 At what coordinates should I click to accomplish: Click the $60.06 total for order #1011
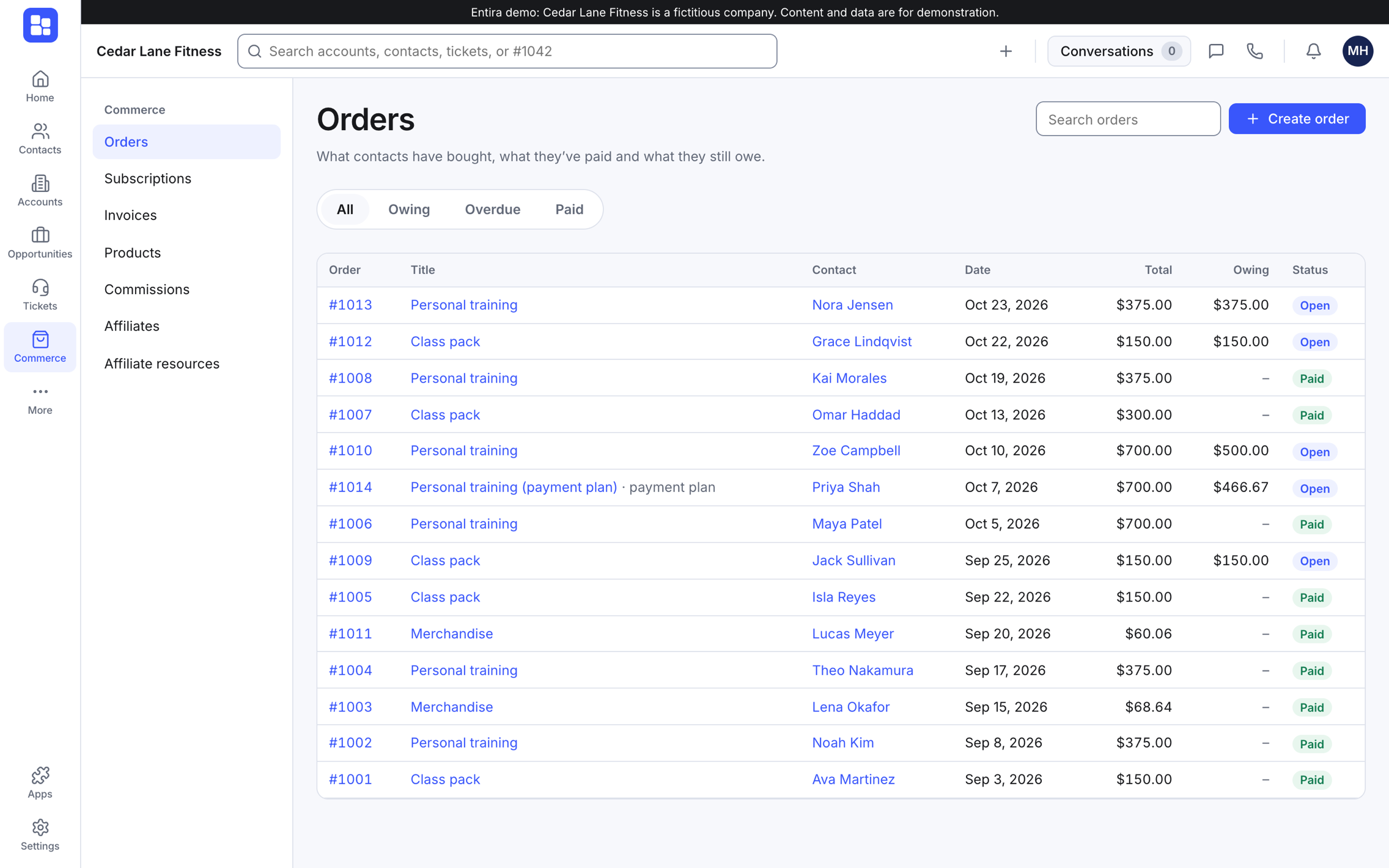click(x=1148, y=633)
